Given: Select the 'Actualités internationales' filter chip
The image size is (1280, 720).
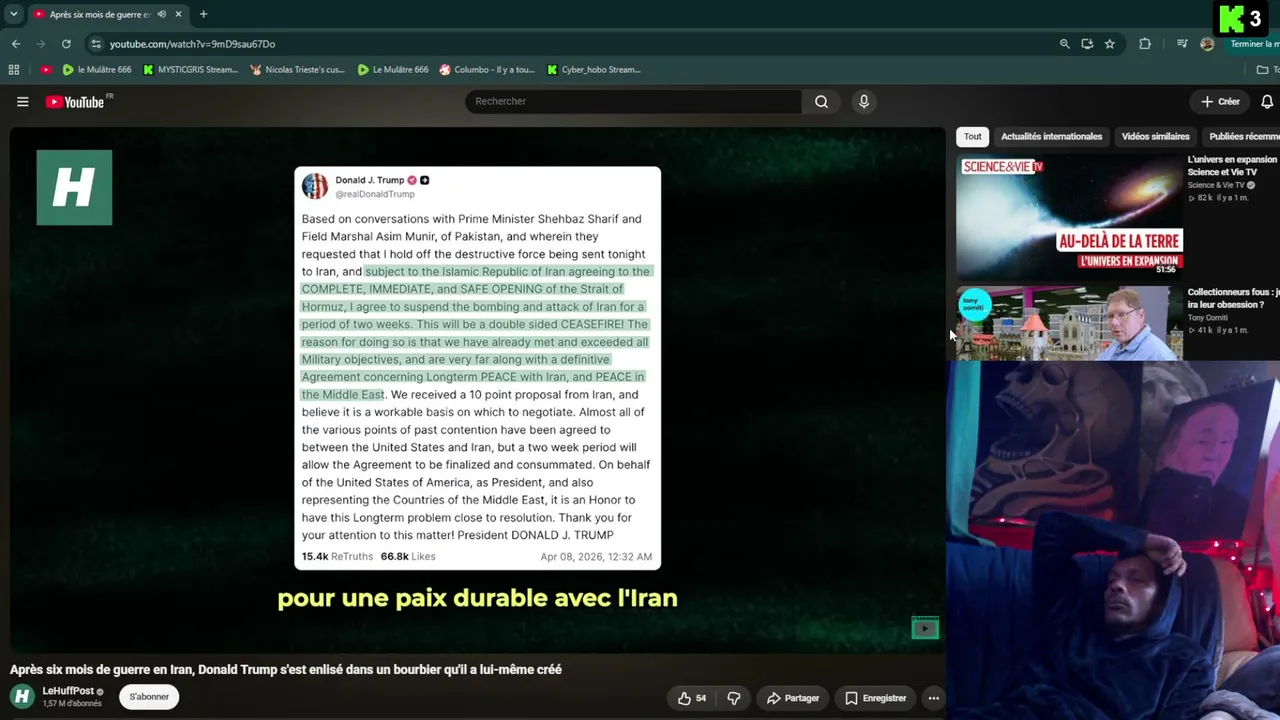Looking at the screenshot, I should (1051, 137).
